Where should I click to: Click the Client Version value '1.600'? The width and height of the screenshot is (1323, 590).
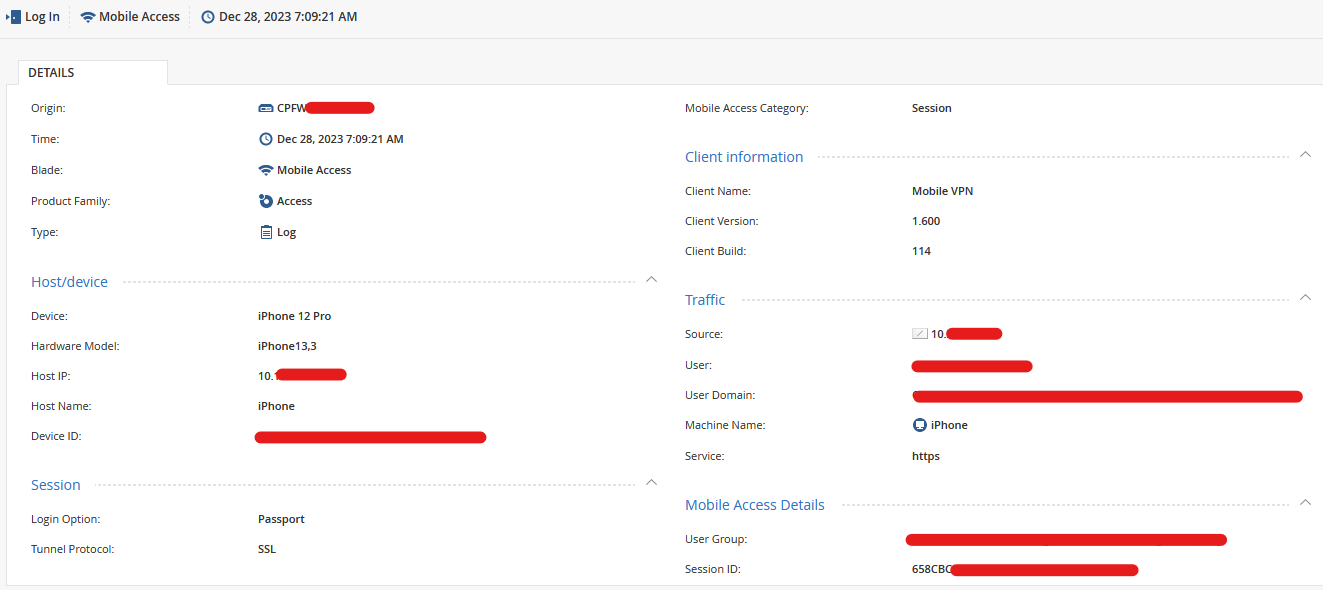point(926,221)
